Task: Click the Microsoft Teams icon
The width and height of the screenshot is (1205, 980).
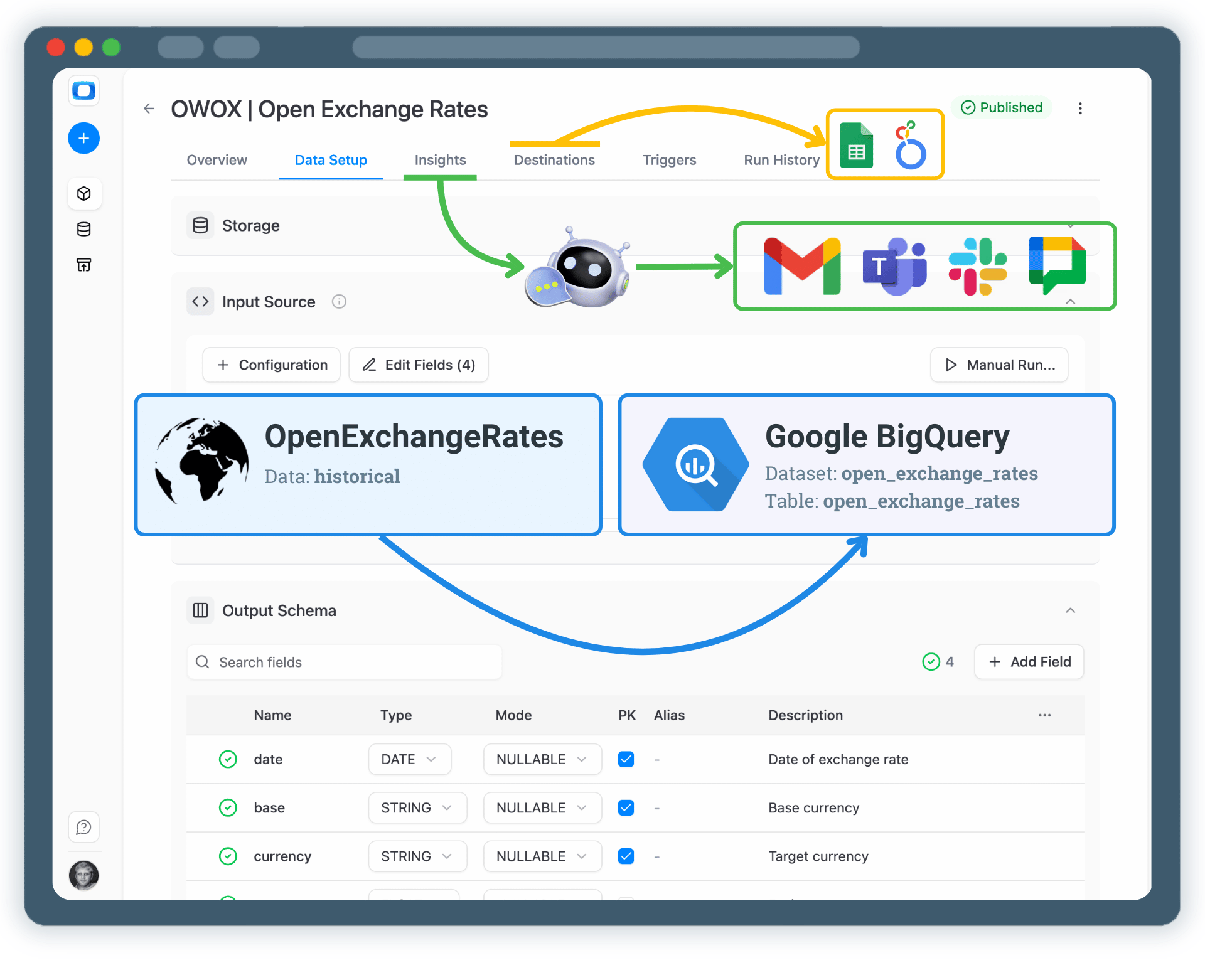Action: pyautogui.click(x=894, y=266)
